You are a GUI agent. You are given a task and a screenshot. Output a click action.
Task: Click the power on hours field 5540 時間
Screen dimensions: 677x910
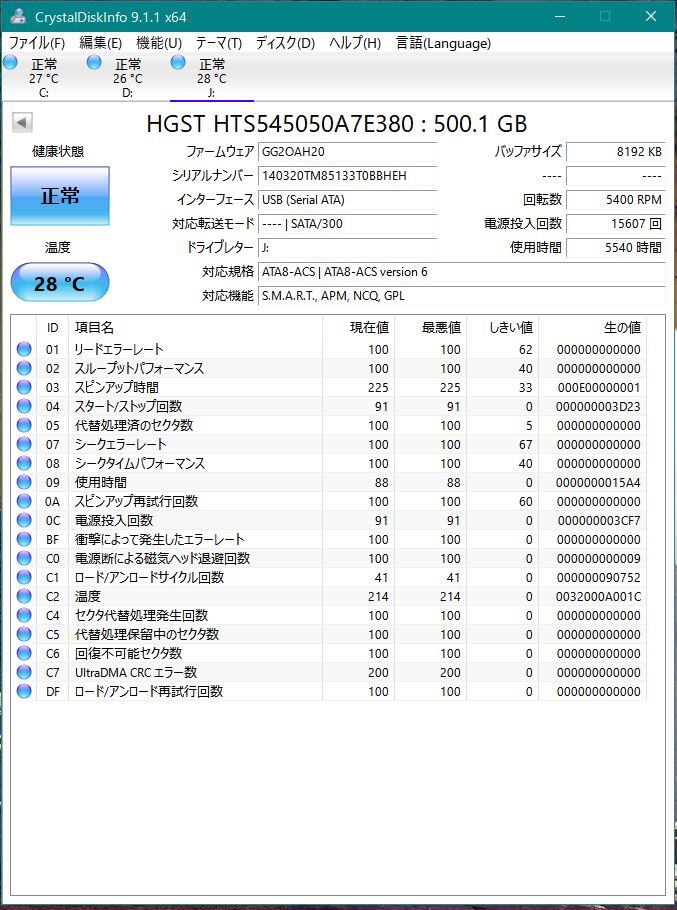(616, 248)
